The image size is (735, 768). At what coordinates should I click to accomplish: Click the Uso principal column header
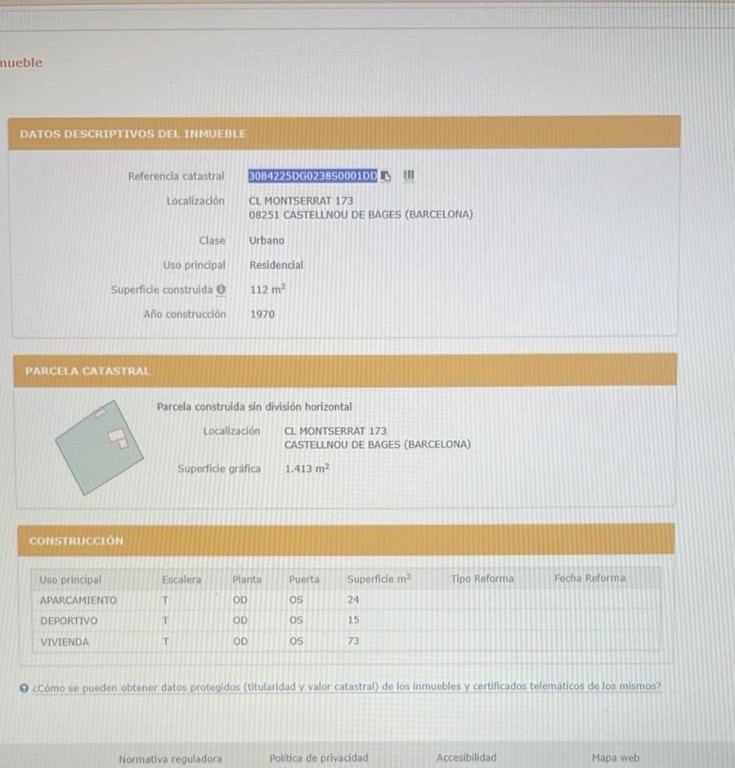[70, 579]
